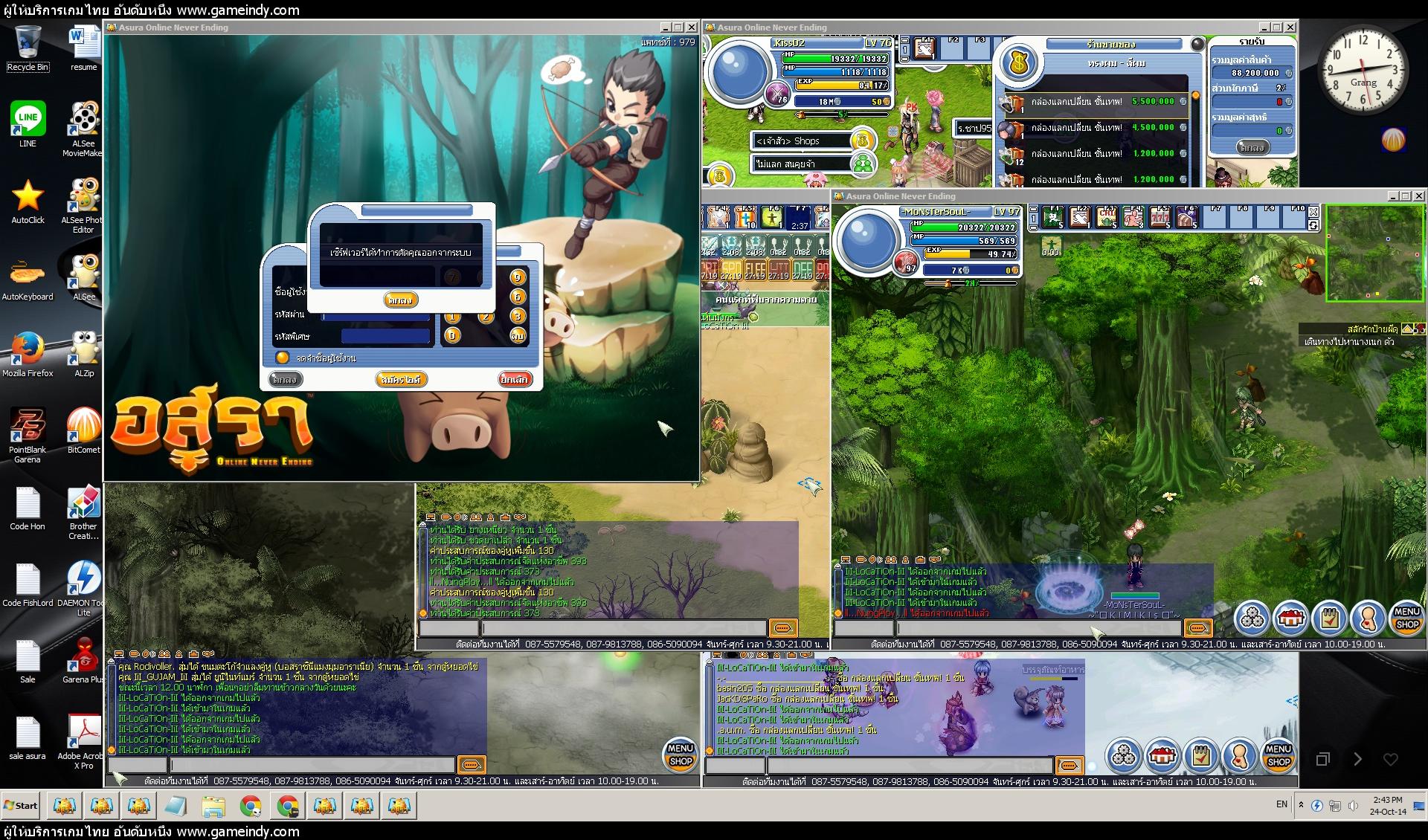
Task: Use the F6 fist skill in MoNsTerSouL window
Action: click(x=1187, y=216)
